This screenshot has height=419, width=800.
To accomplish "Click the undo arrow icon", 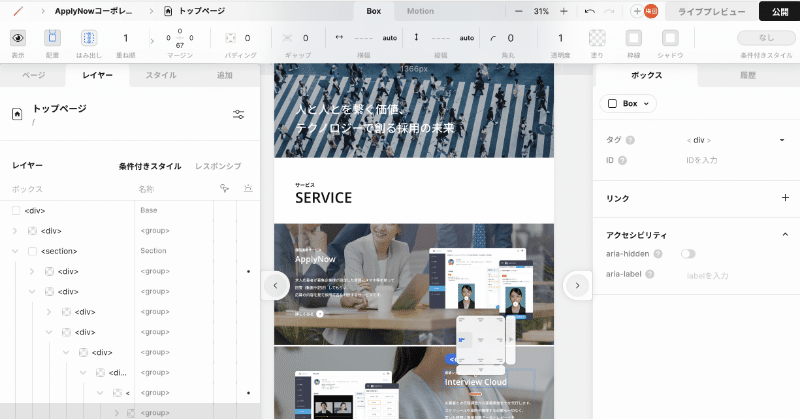I will tap(590, 11).
